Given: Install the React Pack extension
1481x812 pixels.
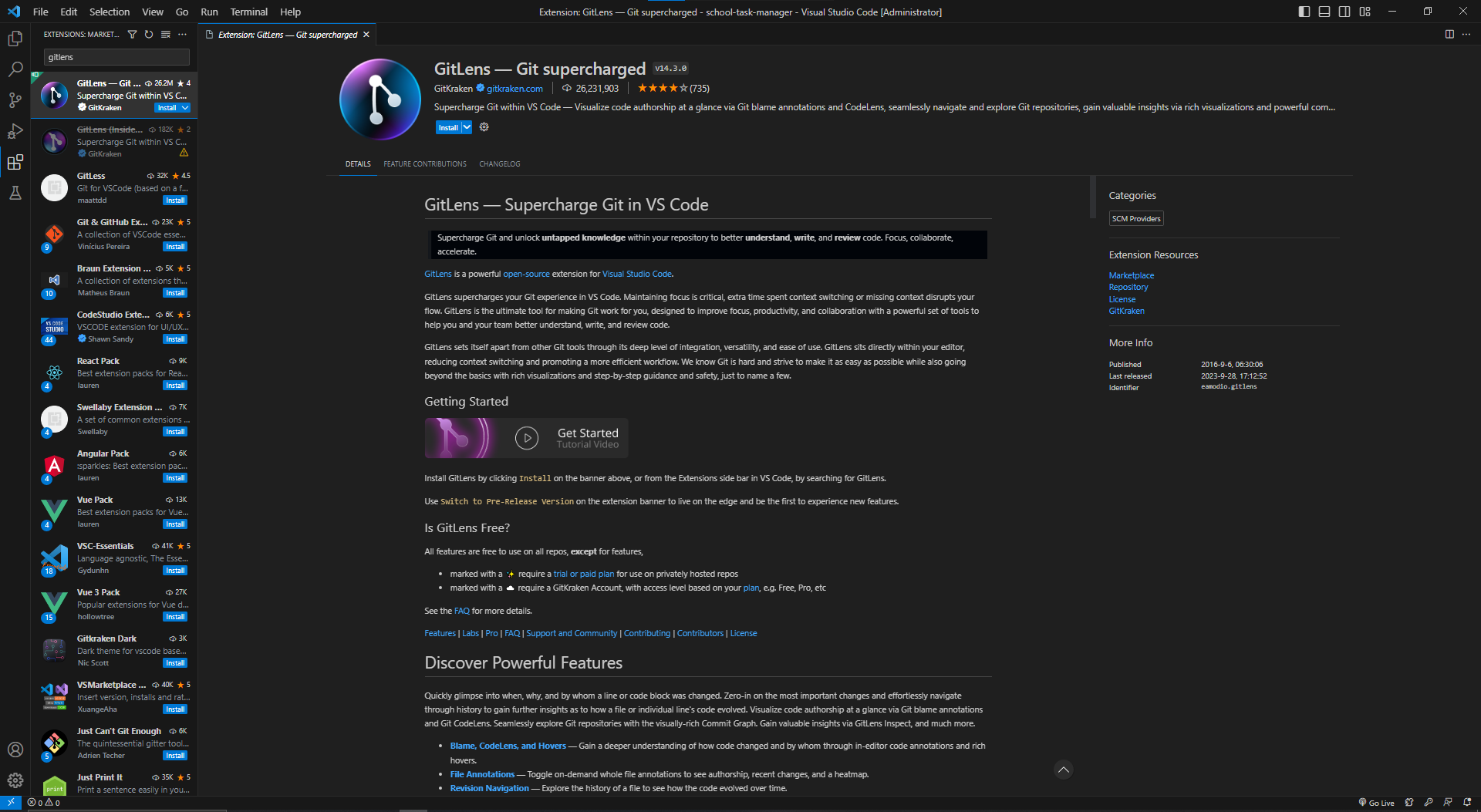Looking at the screenshot, I should click(x=175, y=386).
